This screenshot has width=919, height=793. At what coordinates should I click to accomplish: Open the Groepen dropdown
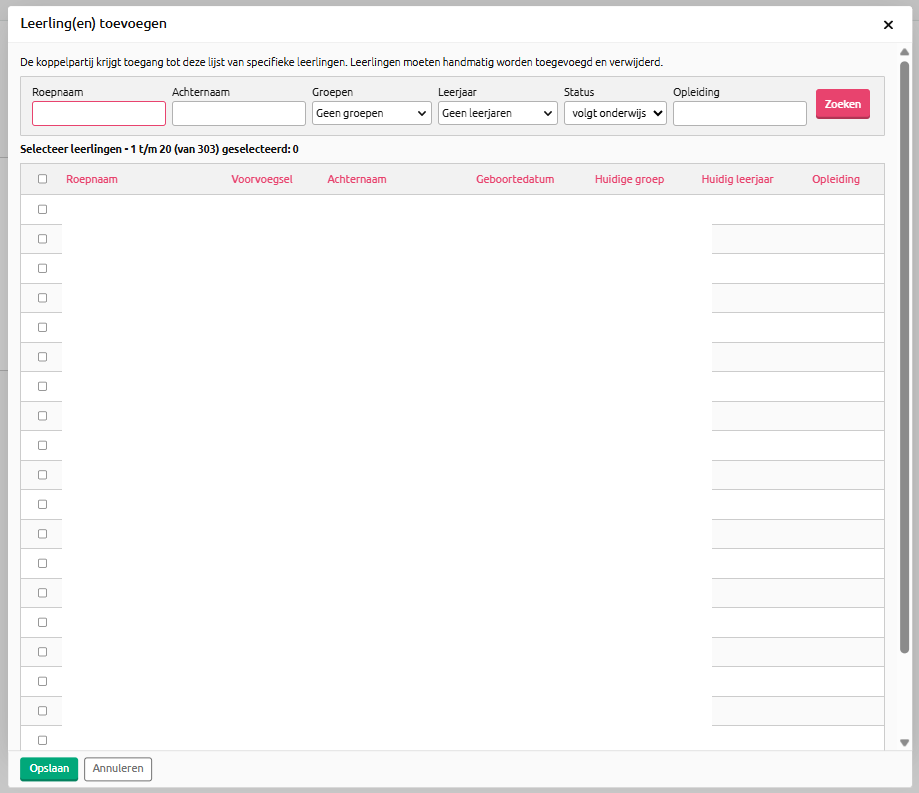[x=372, y=114]
